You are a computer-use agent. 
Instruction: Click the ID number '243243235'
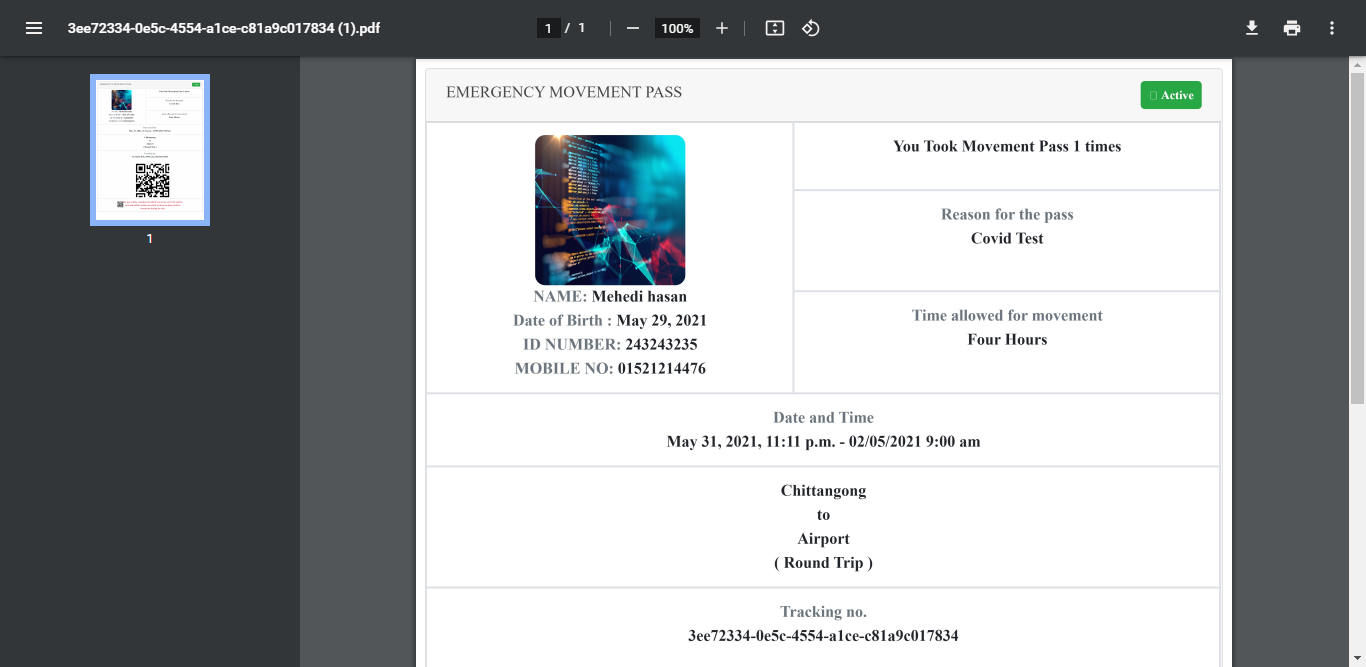coord(661,345)
